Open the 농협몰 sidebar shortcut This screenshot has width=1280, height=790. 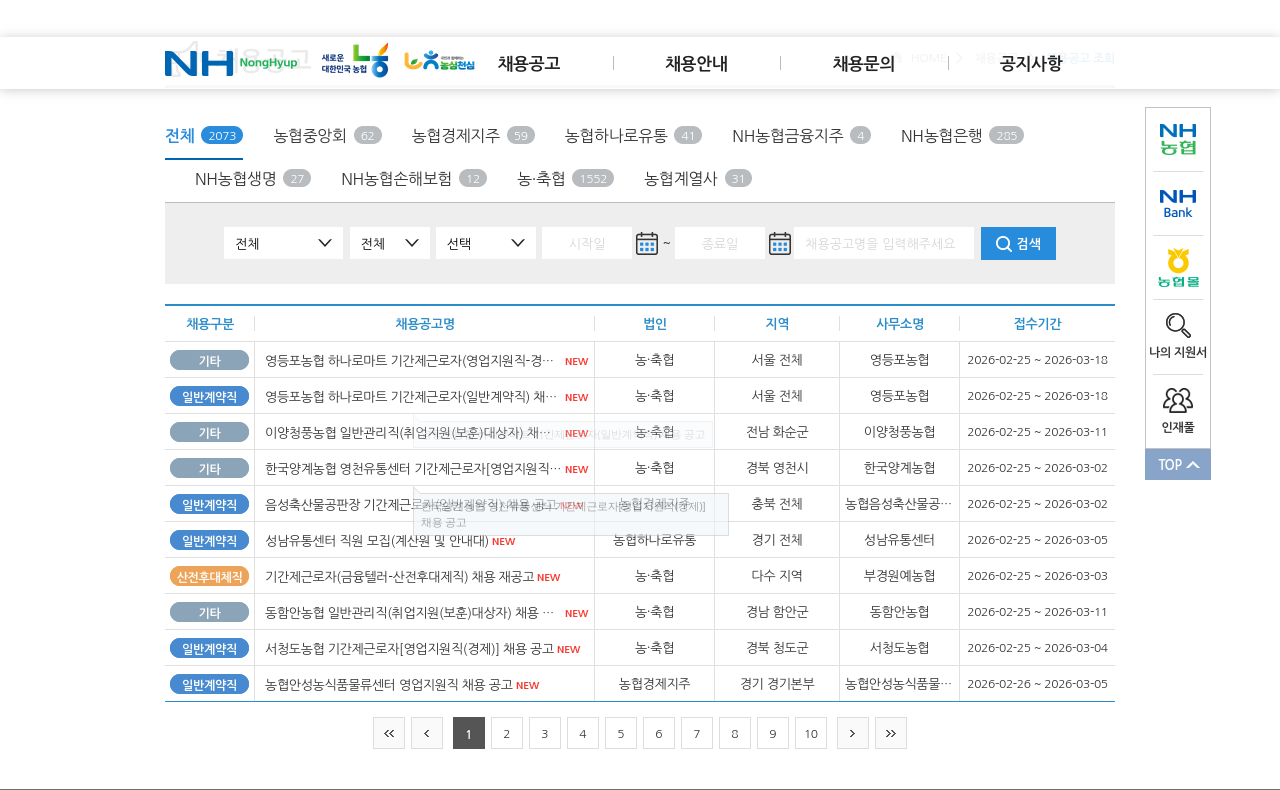point(1178,268)
